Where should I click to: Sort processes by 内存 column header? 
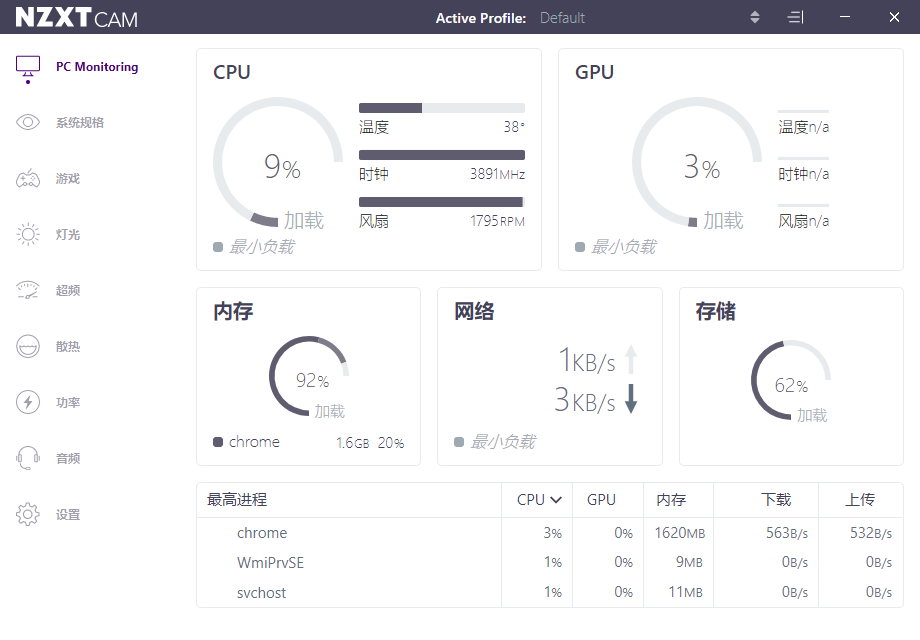click(670, 500)
